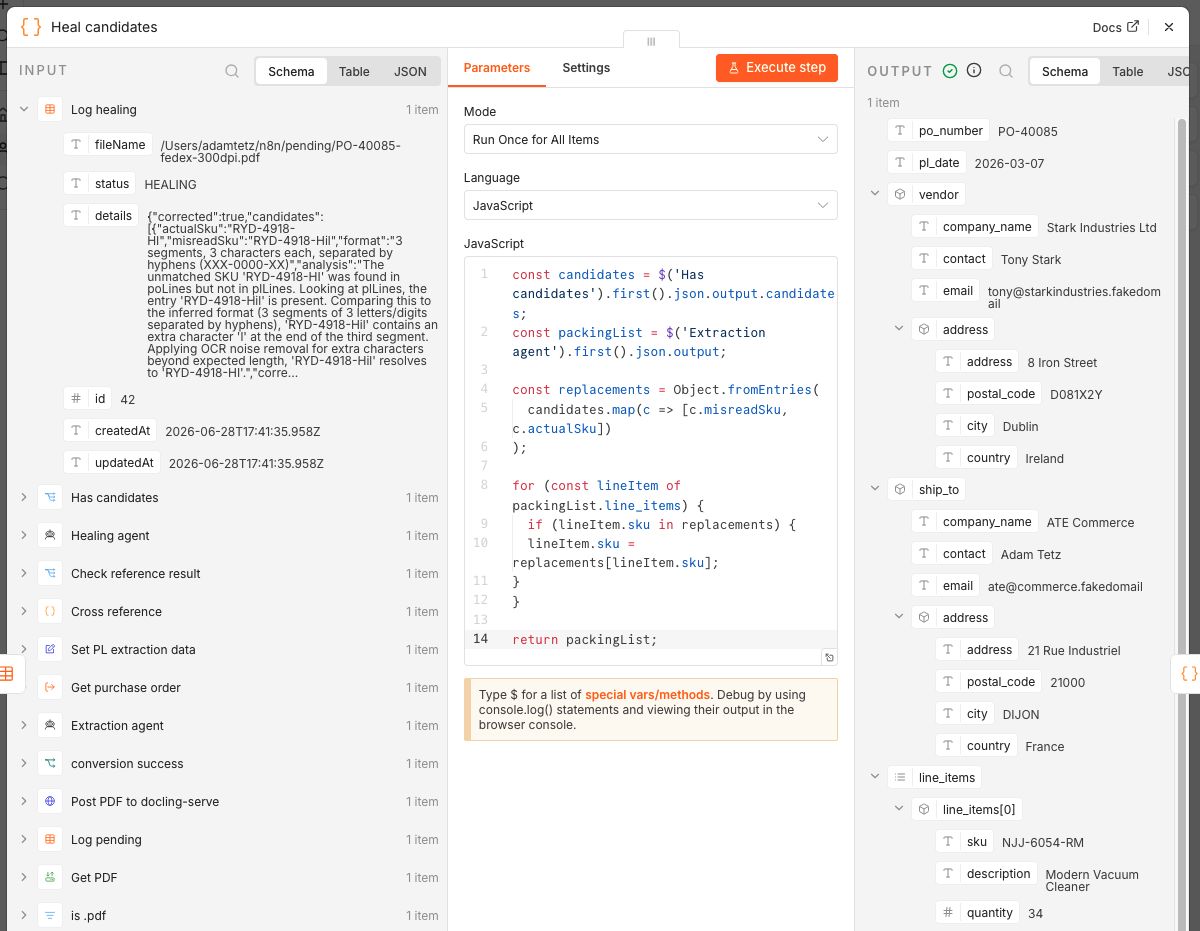1200x931 pixels.
Task: Click the ship_to email field pill
Action: point(946,586)
